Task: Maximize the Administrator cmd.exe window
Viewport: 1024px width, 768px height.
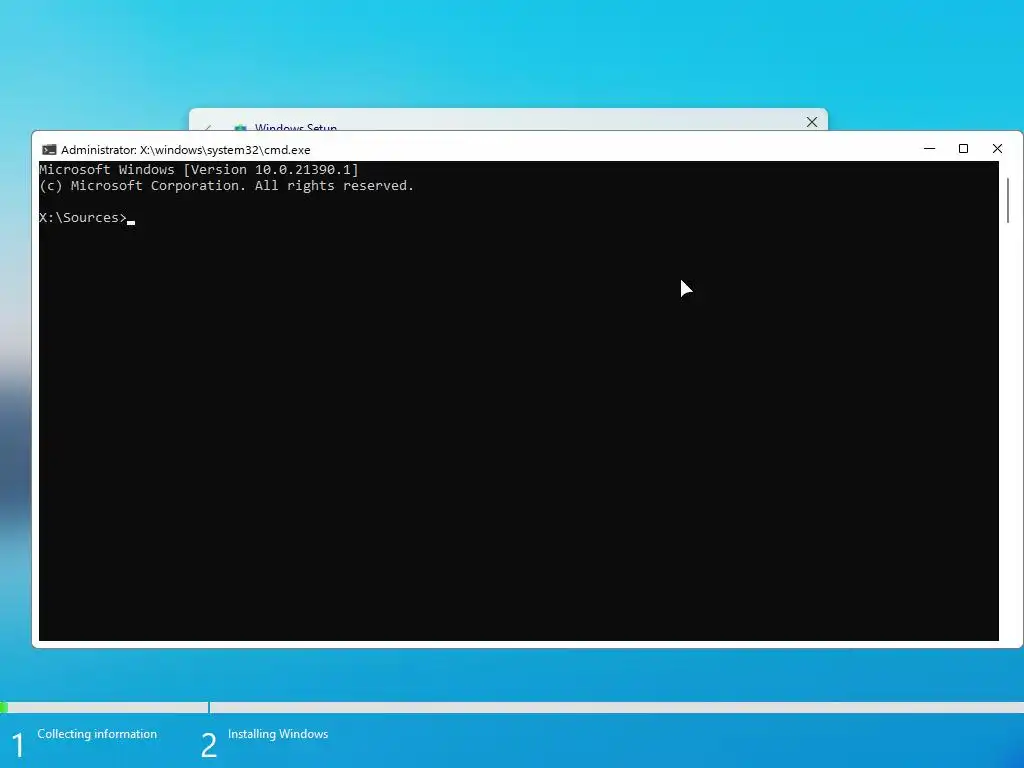Action: (963, 149)
